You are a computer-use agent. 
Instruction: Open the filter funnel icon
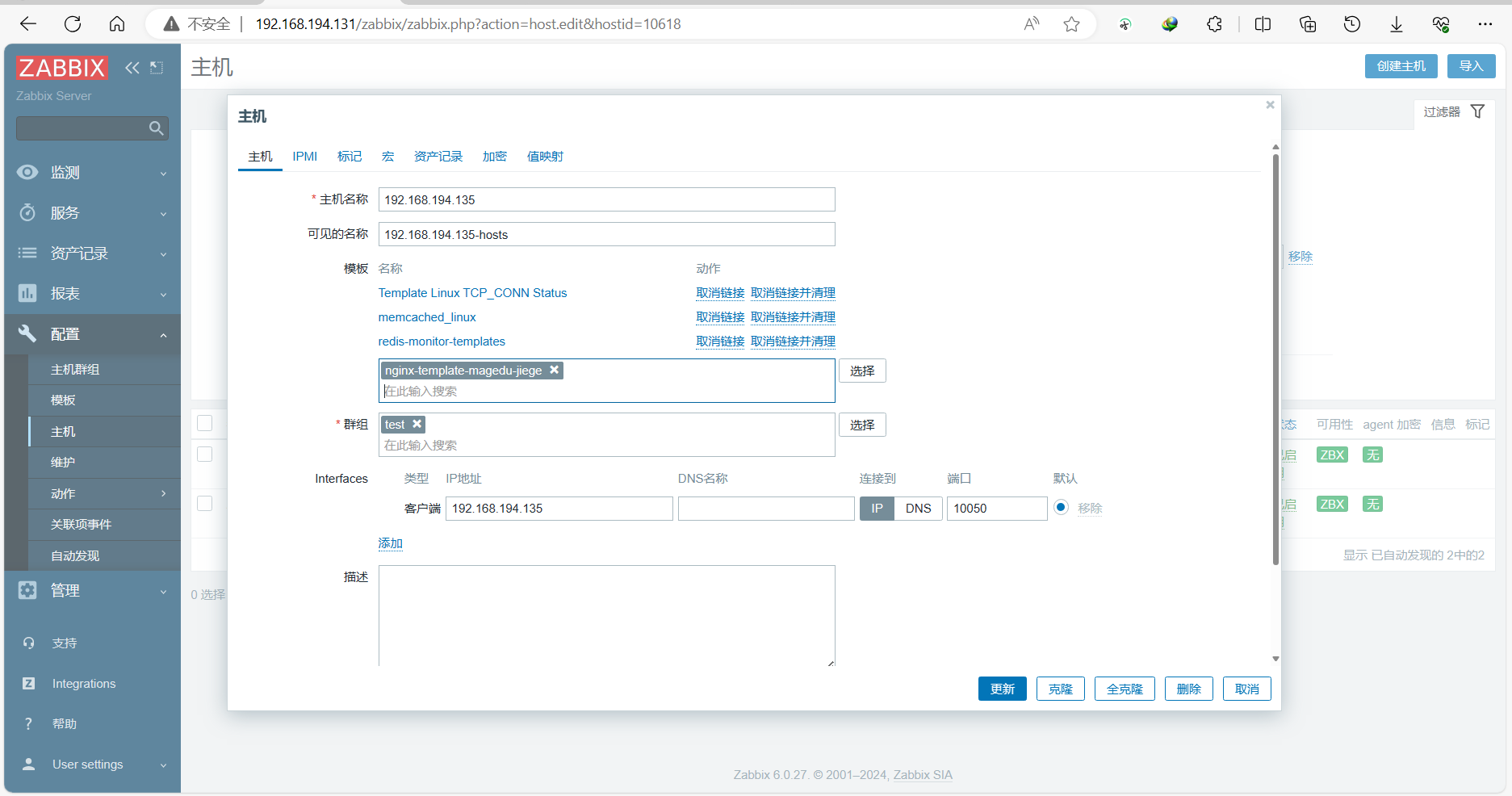[1477, 111]
